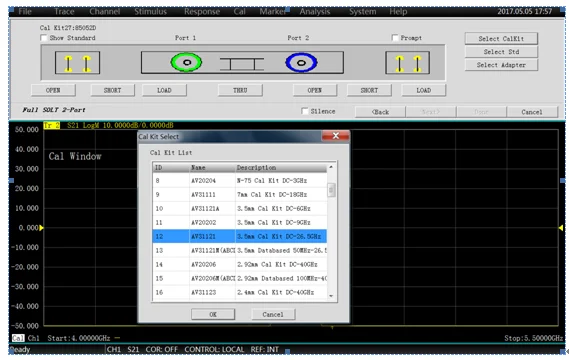This screenshot has width=569, height=360.
Task: Click the Name column header
Action: (x=212, y=168)
